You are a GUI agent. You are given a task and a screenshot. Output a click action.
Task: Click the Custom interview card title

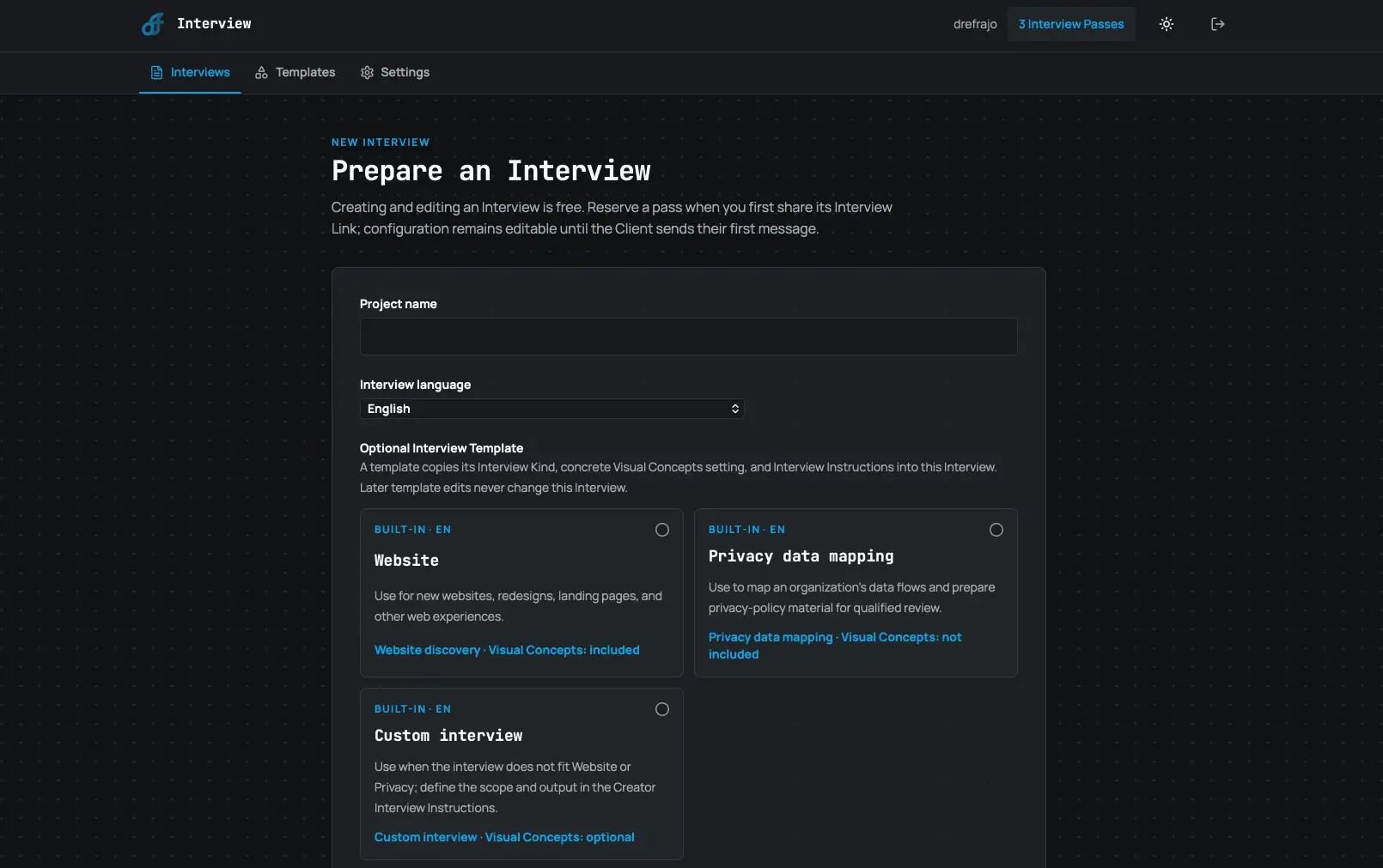coord(448,736)
